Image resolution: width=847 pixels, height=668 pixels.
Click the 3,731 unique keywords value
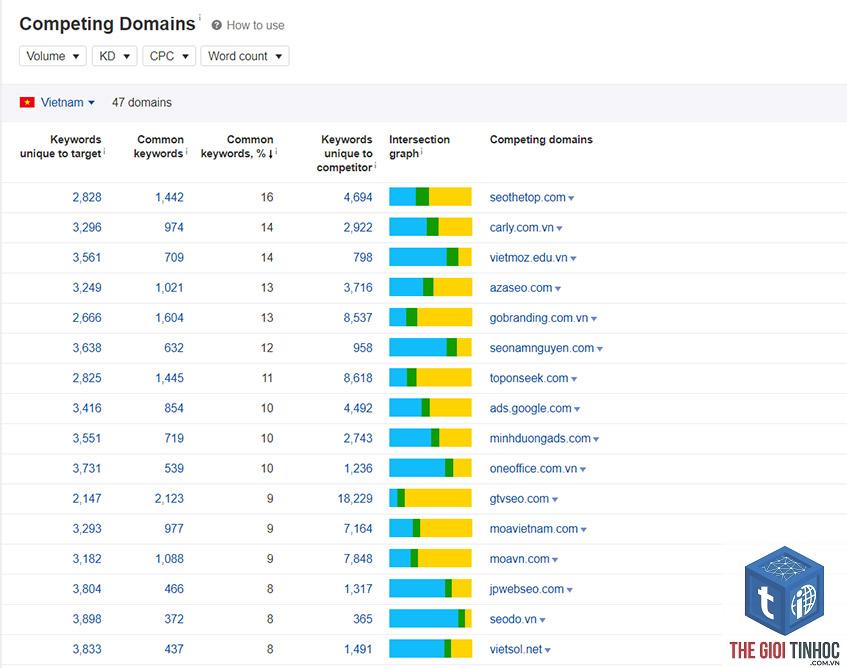point(87,468)
